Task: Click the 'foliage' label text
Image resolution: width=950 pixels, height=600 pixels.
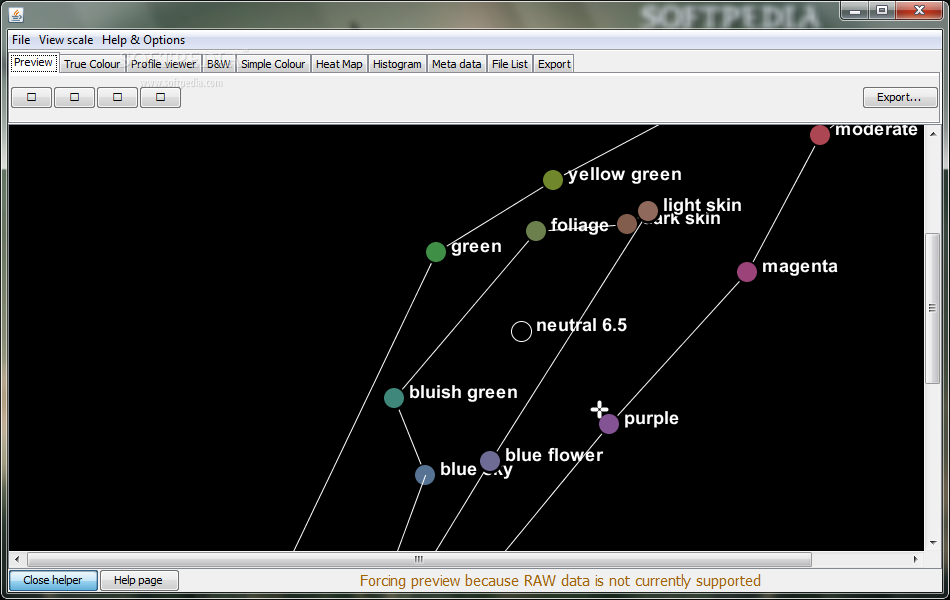Action: 580,225
